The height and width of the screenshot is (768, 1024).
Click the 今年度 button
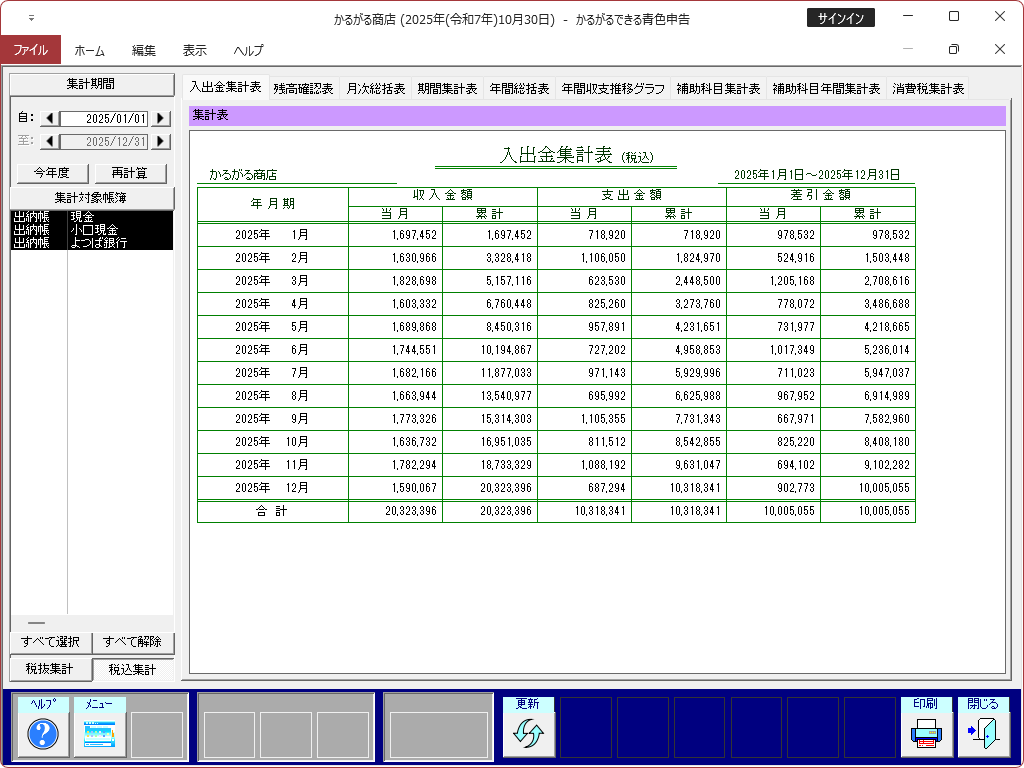tap(52, 173)
